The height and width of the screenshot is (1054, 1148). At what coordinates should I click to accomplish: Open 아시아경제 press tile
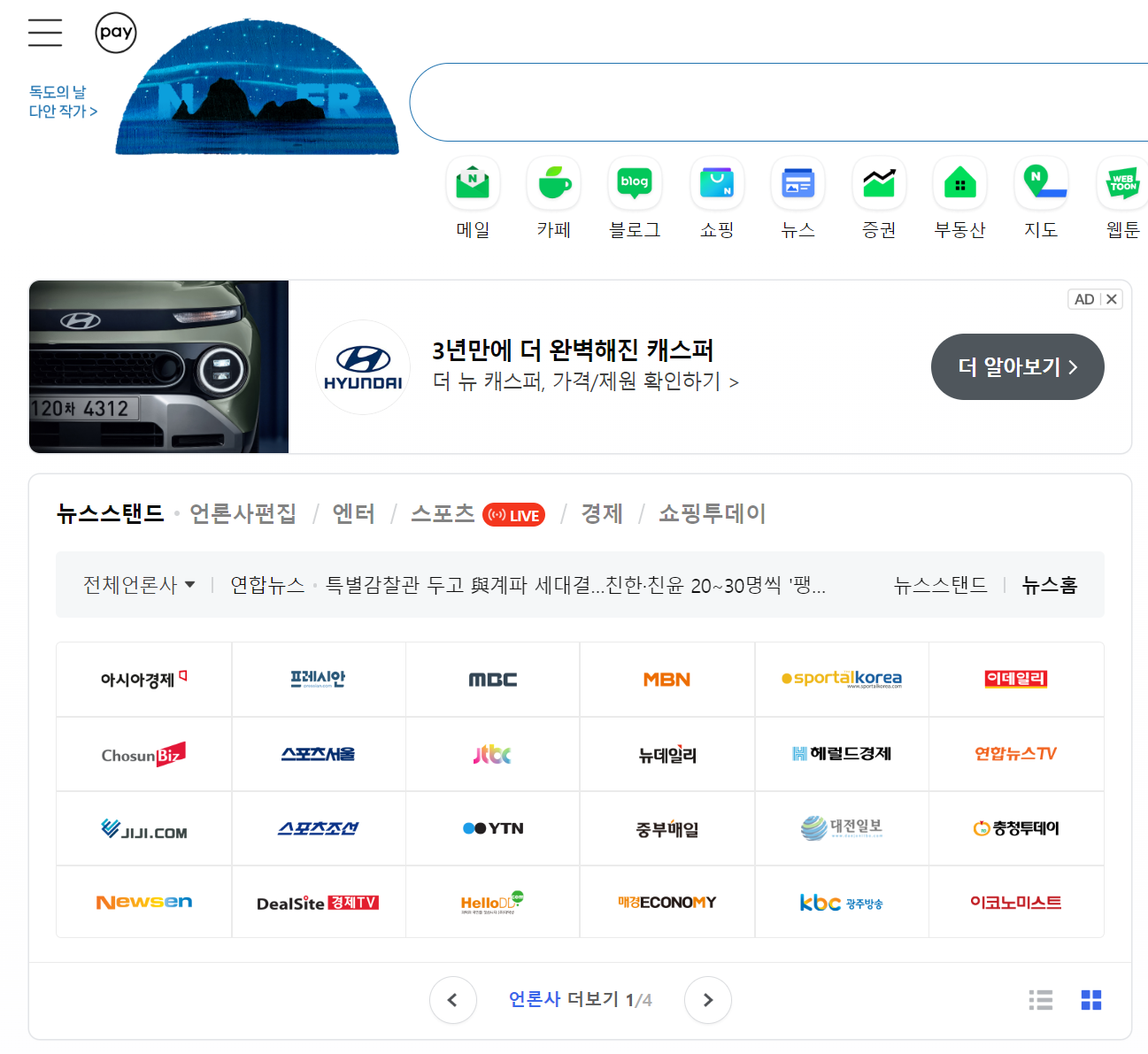[144, 680]
